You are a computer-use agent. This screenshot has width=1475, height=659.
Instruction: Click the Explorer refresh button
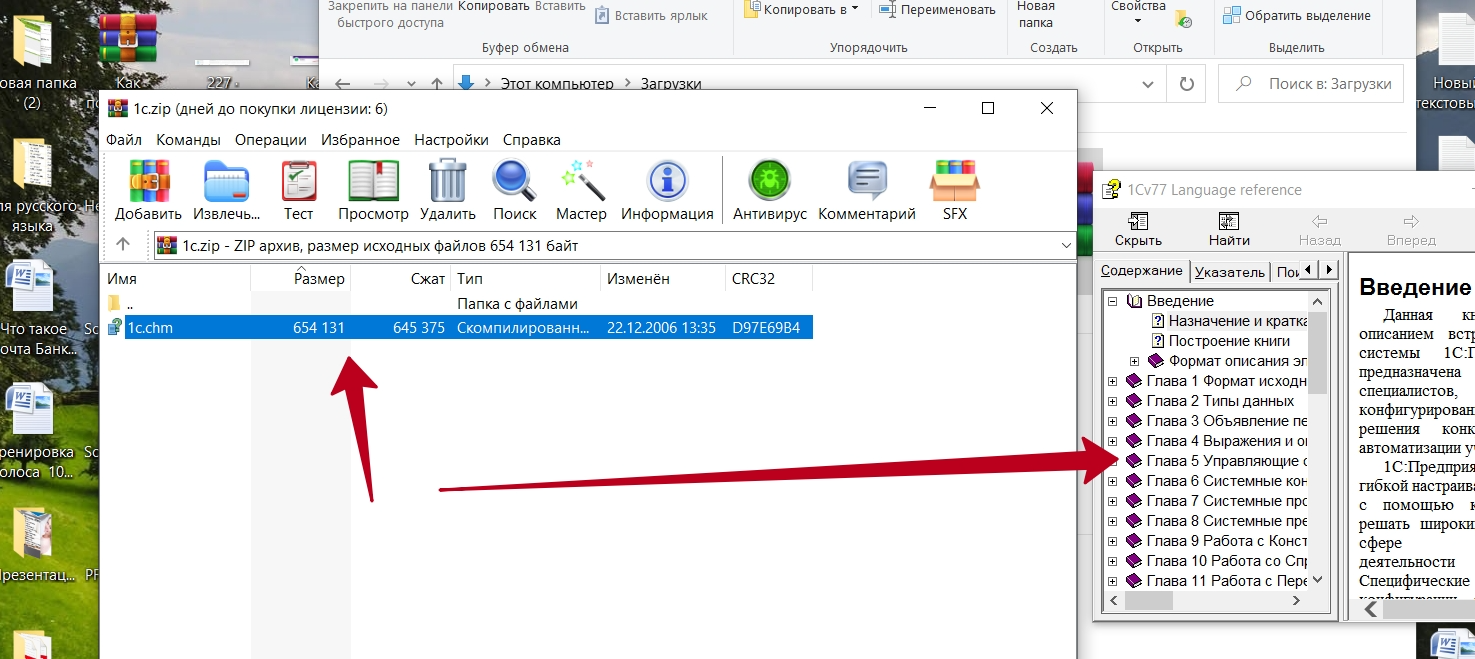tap(1187, 85)
